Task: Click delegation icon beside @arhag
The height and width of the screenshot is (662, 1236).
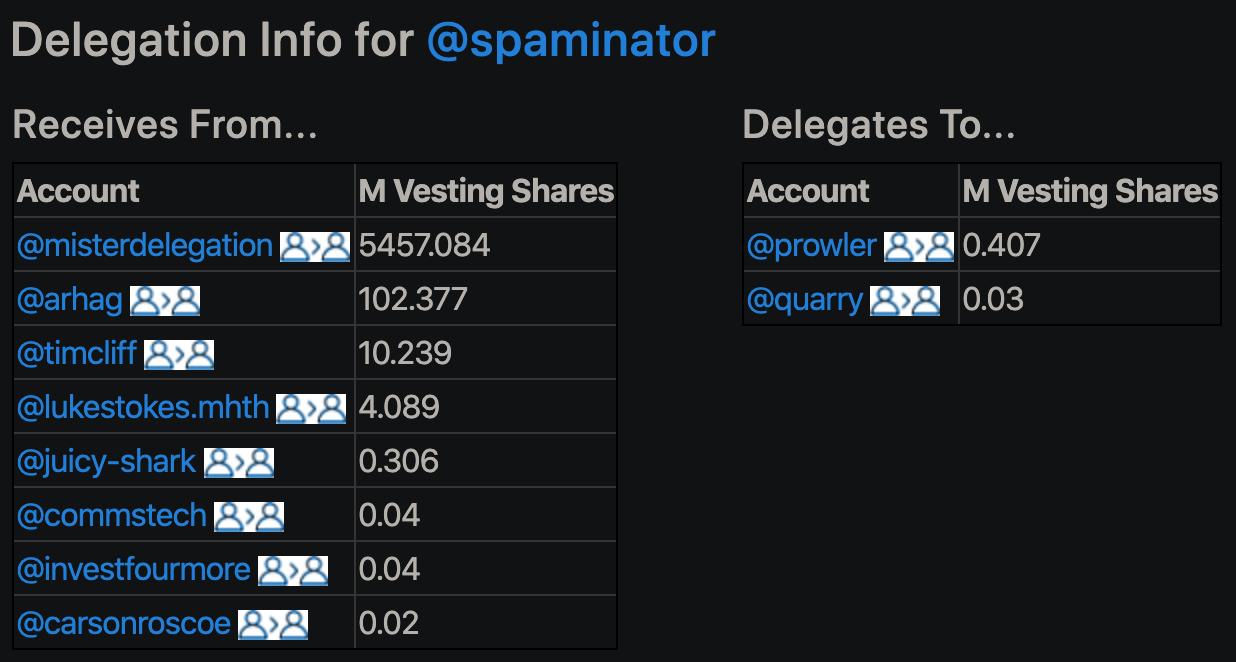Action: coord(165,300)
